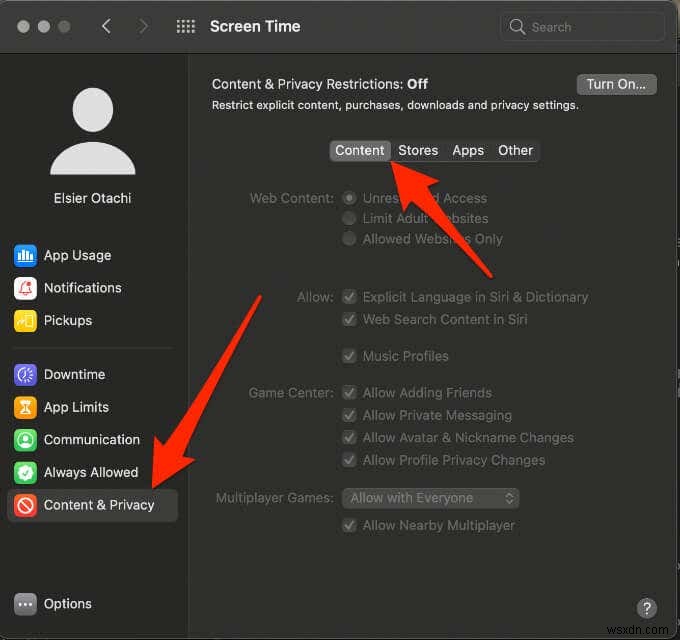Toggle Allow Nearby Multiplayer checkbox

tap(349, 526)
